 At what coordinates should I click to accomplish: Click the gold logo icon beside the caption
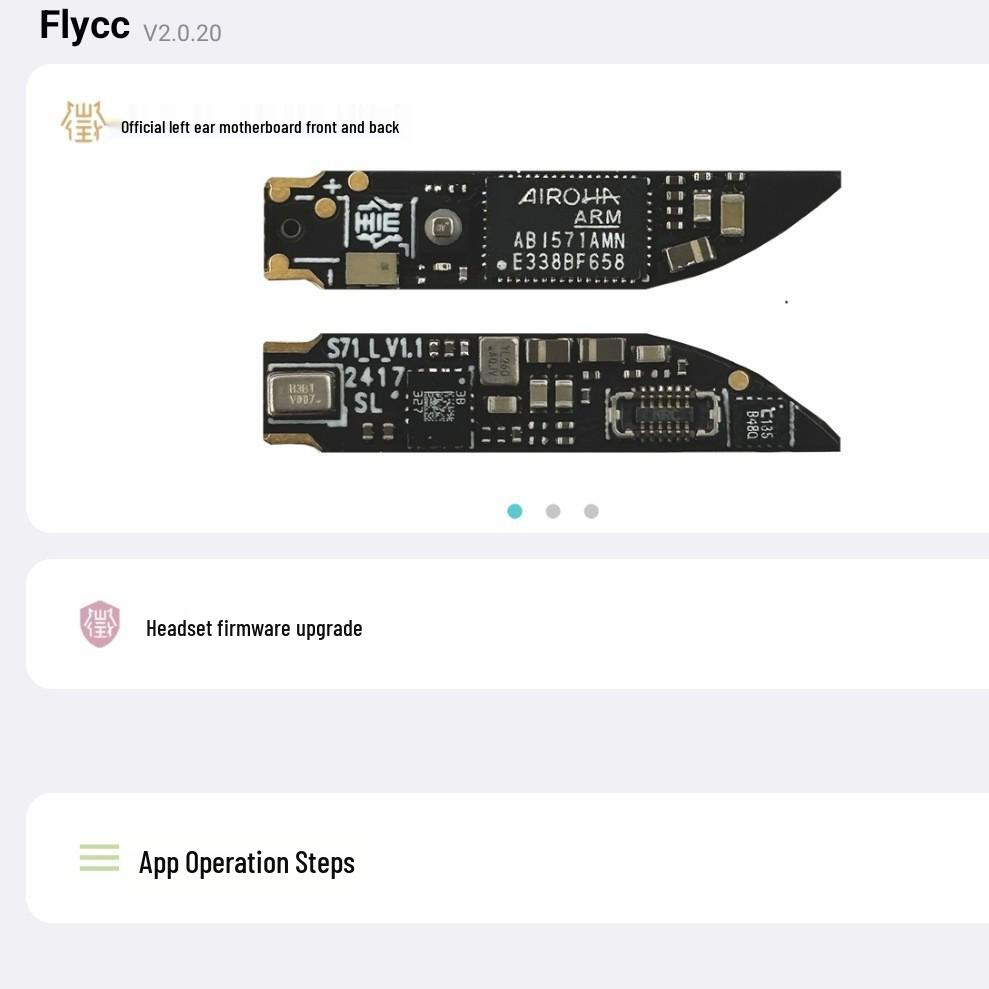pyautogui.click(x=83, y=122)
